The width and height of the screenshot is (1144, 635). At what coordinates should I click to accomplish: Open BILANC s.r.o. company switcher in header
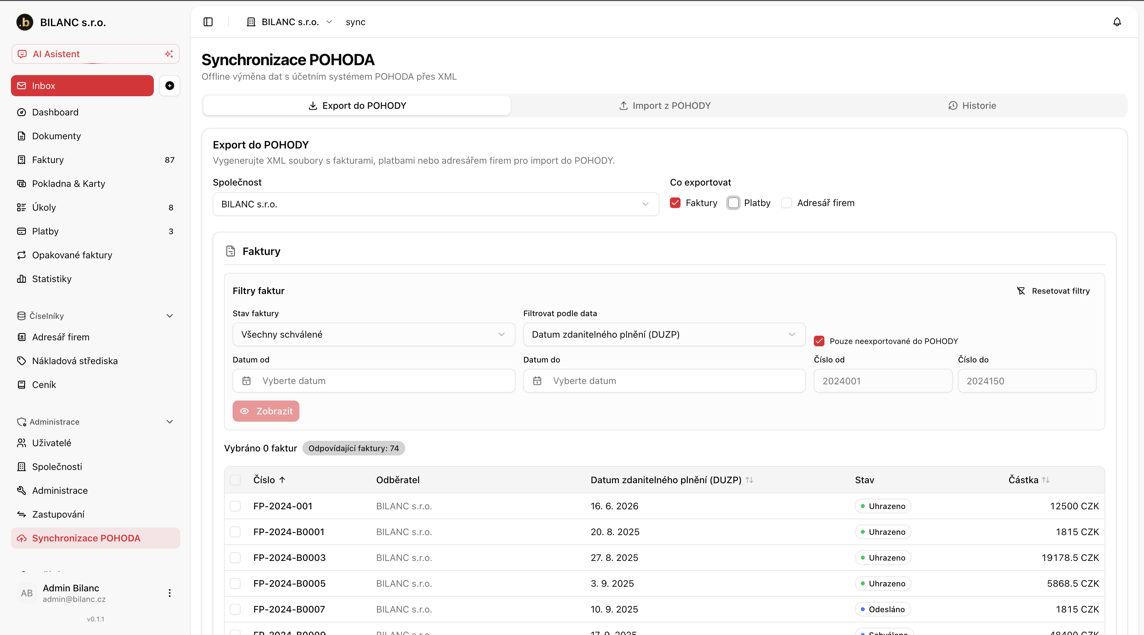pos(290,22)
